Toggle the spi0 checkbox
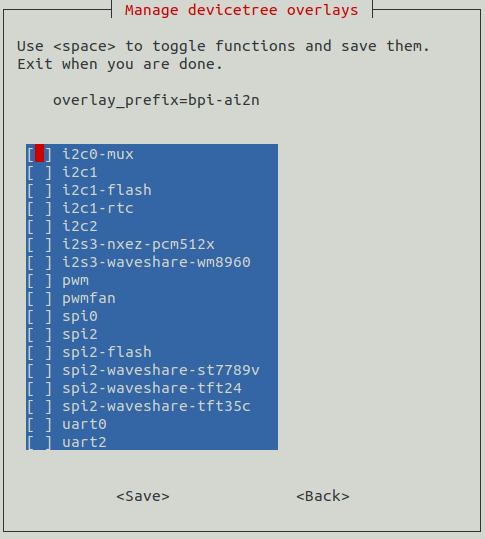 (x=40, y=316)
